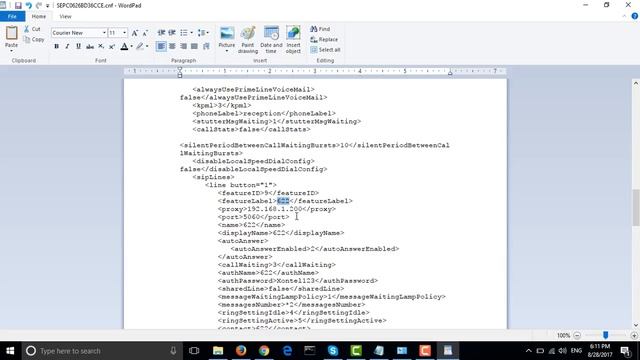Click the vertical scrollbar thumb
Viewport: 640px width, 360px height.
[636, 207]
